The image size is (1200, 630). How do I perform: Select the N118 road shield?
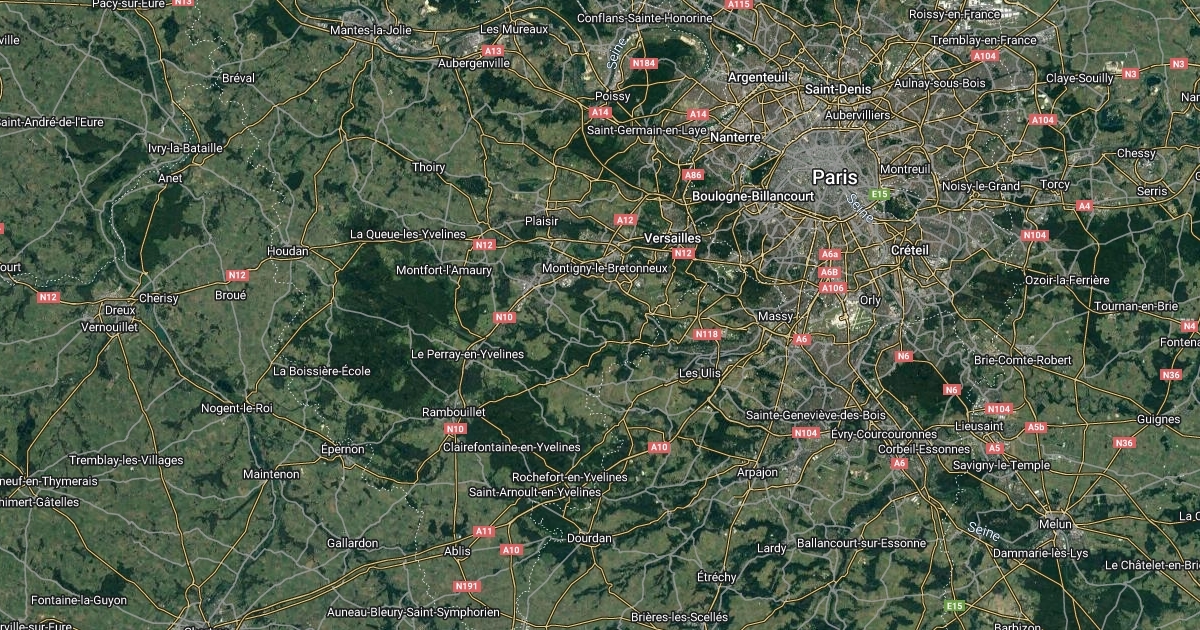[707, 334]
